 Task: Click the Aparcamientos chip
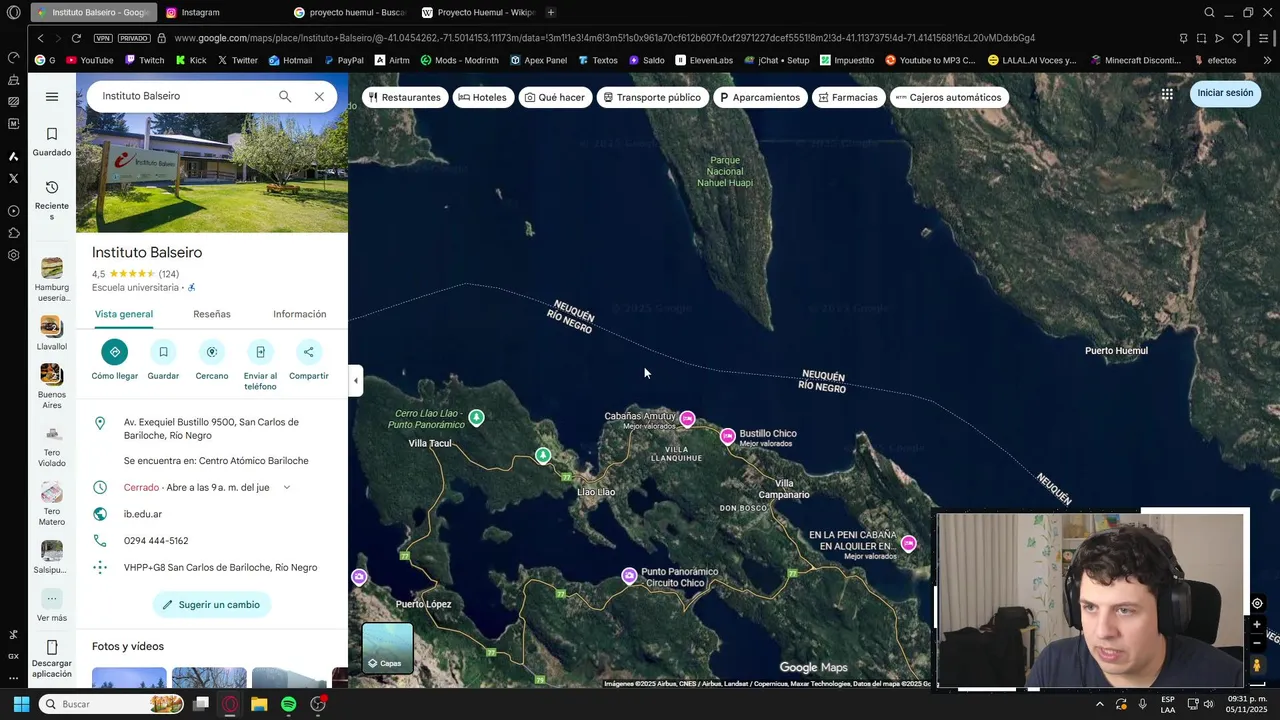pos(760,97)
